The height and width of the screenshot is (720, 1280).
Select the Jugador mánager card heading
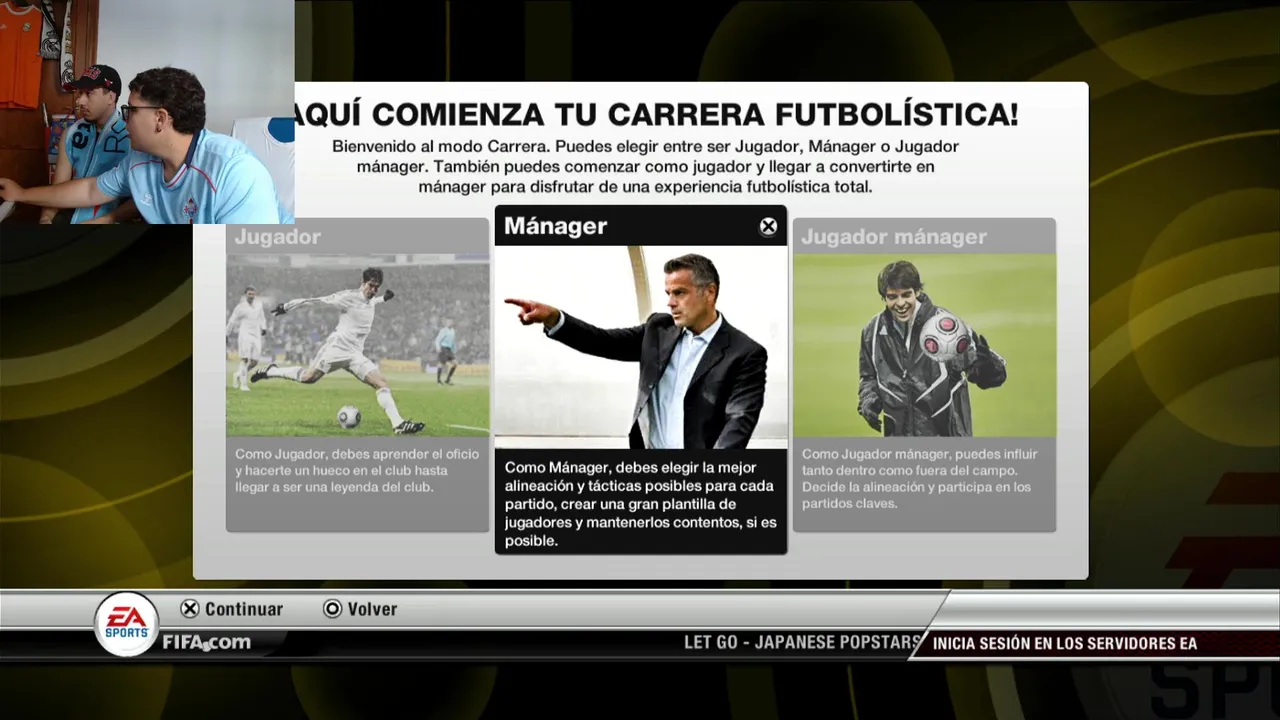(894, 237)
